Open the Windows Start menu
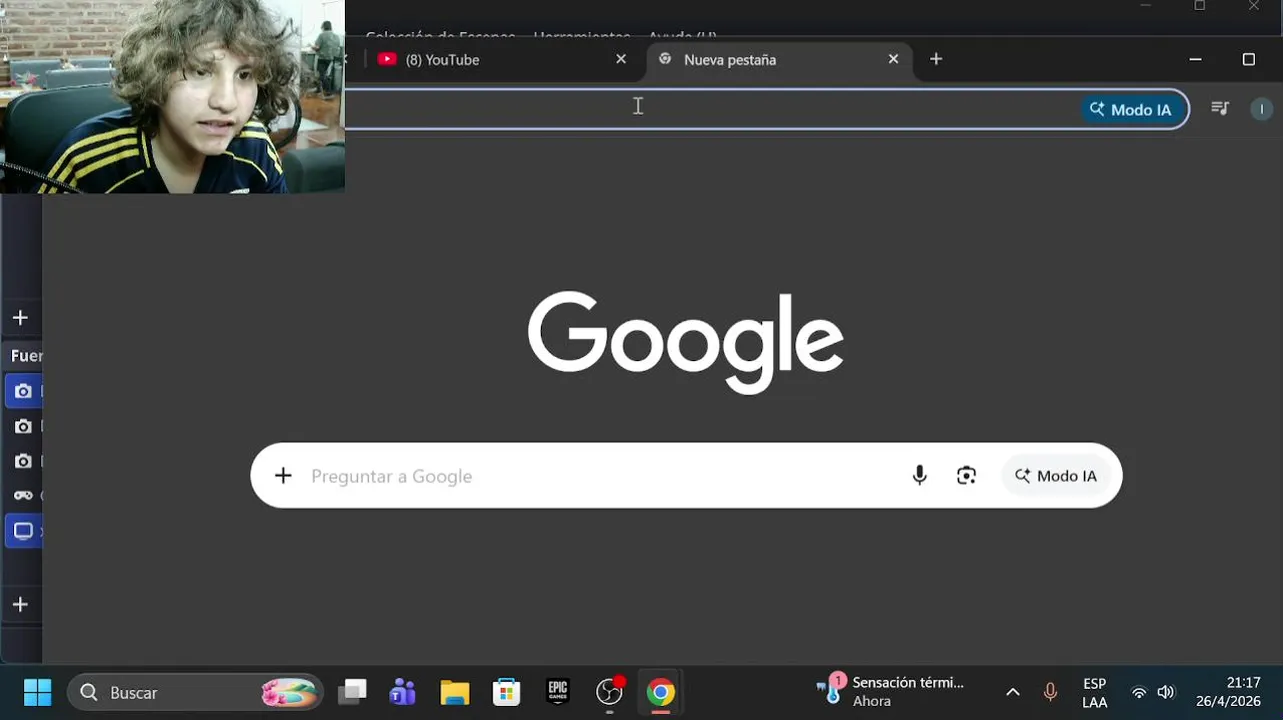 [37, 692]
